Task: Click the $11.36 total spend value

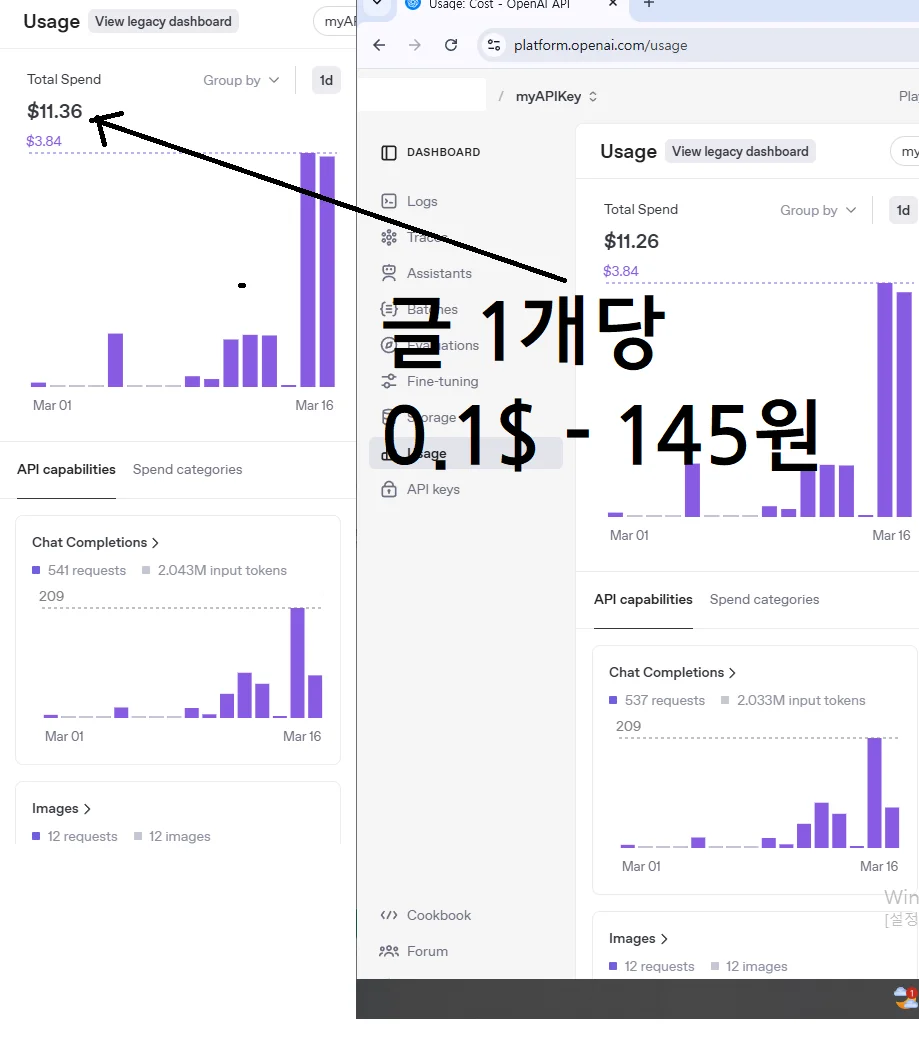Action: [54, 111]
